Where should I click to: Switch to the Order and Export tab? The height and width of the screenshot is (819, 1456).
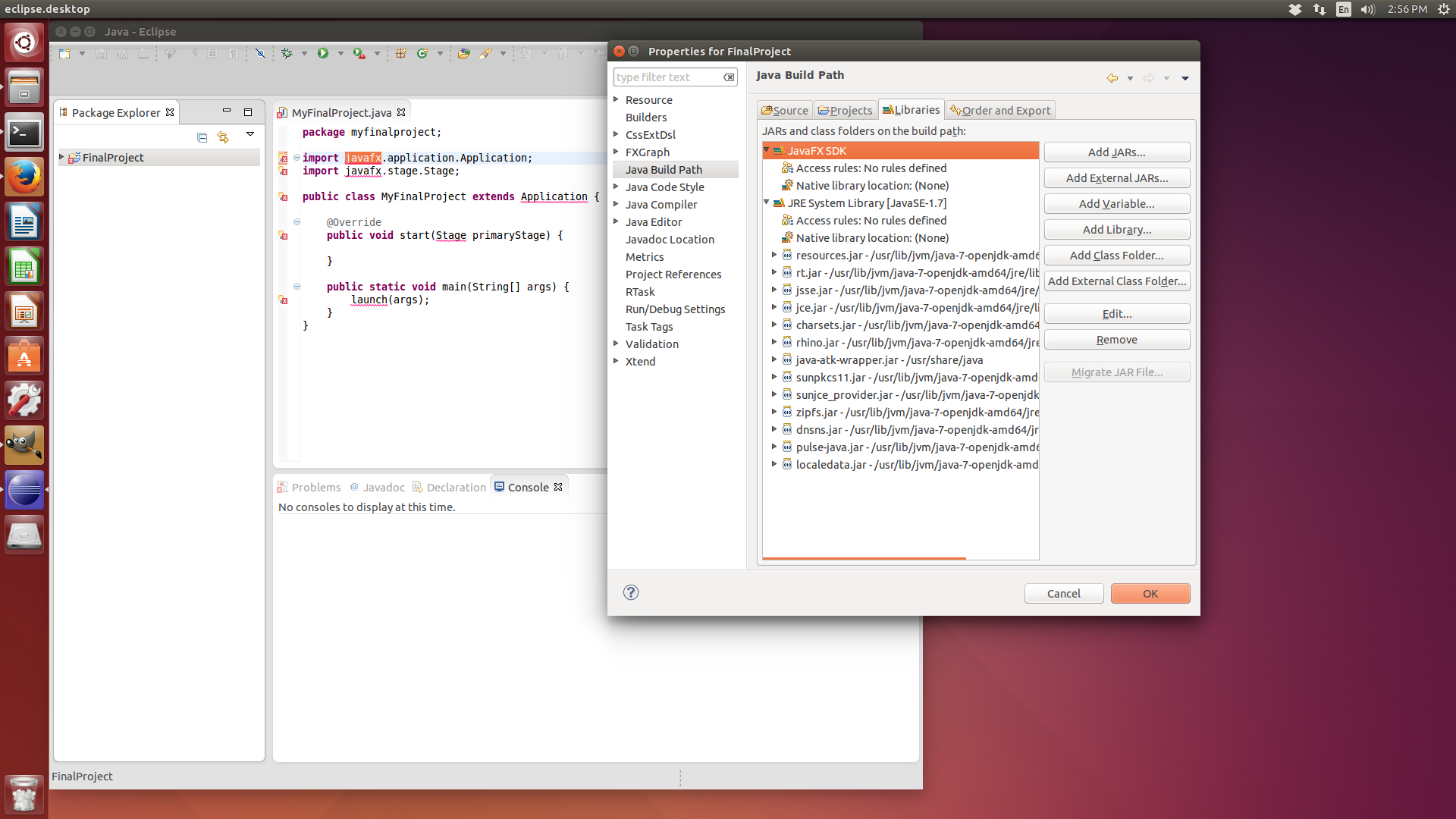click(x=1000, y=110)
